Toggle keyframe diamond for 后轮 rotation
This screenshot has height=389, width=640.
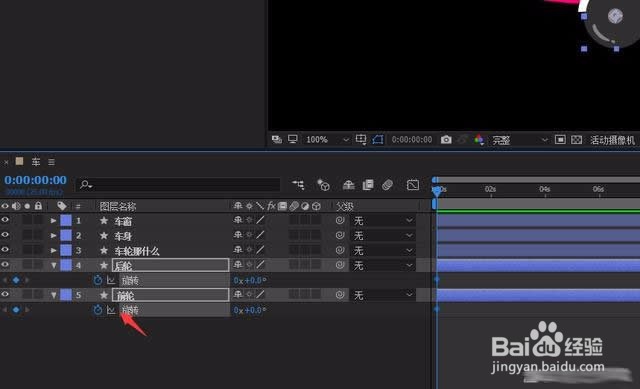click(x=16, y=280)
